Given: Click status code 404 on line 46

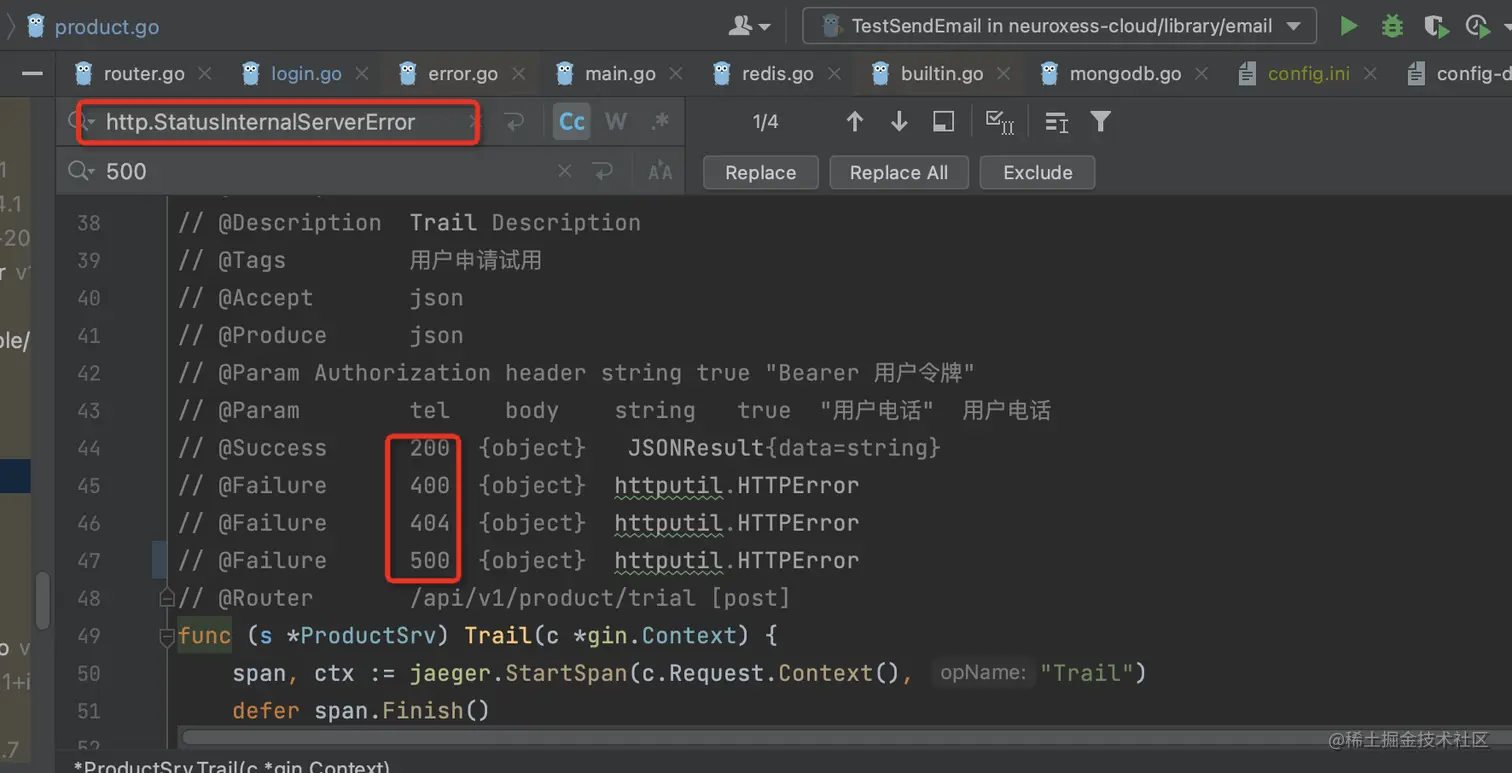Looking at the screenshot, I should click(x=430, y=523).
